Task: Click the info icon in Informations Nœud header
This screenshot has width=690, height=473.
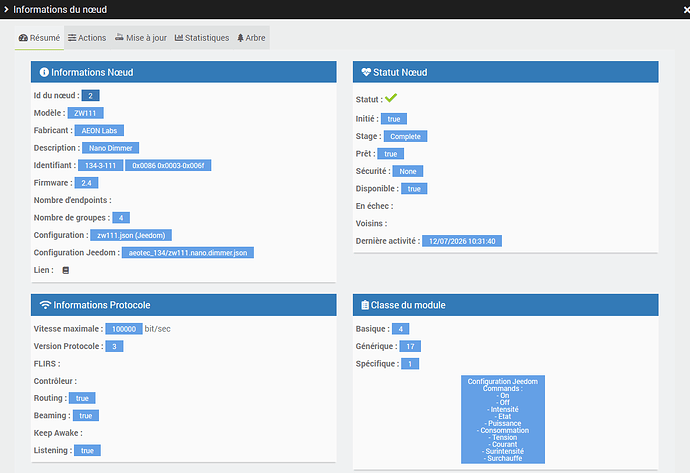Action: (44, 72)
